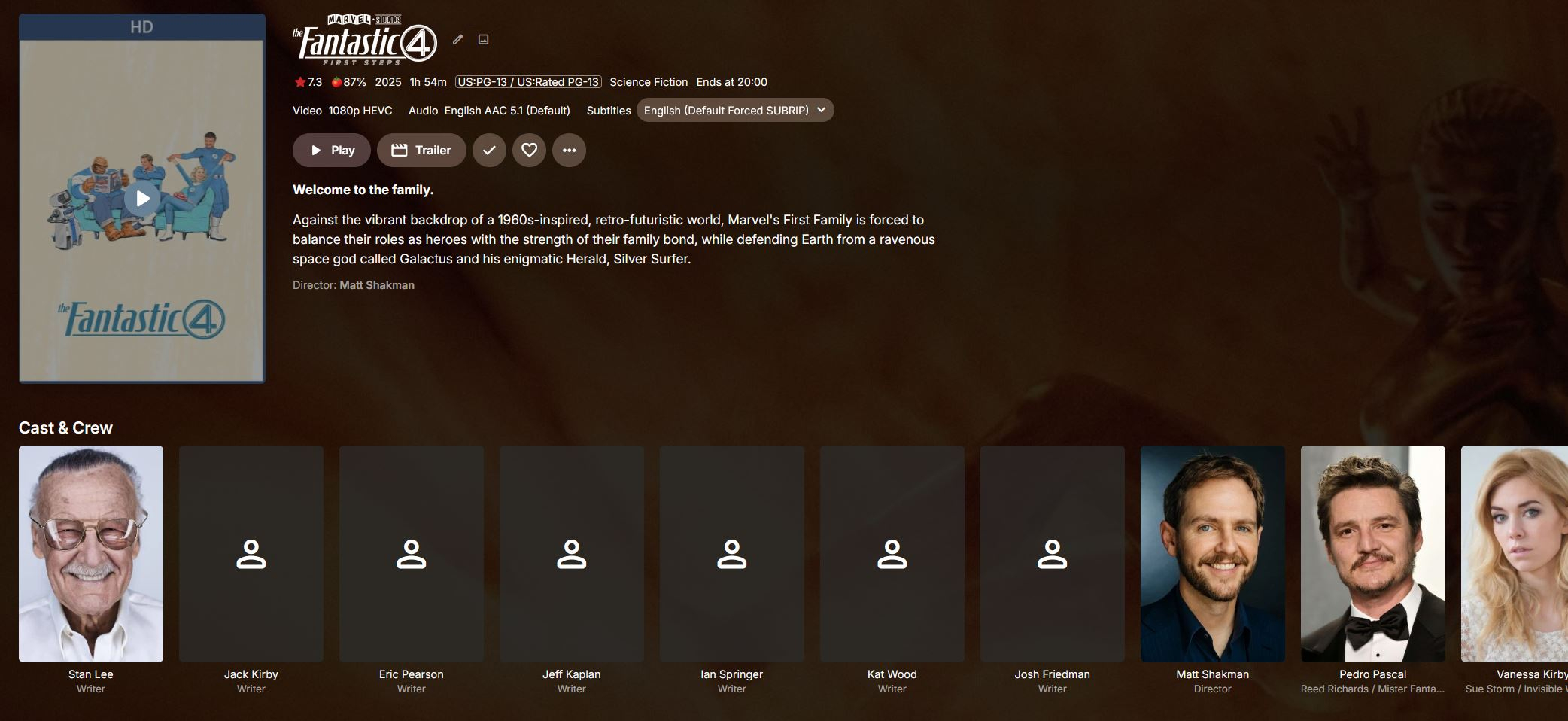
Task: Click the Josh Friedman name label
Action: (x=1053, y=674)
